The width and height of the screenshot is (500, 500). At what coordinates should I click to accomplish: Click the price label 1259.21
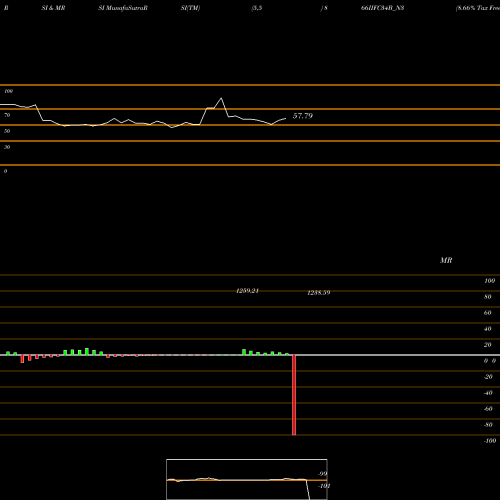(247, 291)
